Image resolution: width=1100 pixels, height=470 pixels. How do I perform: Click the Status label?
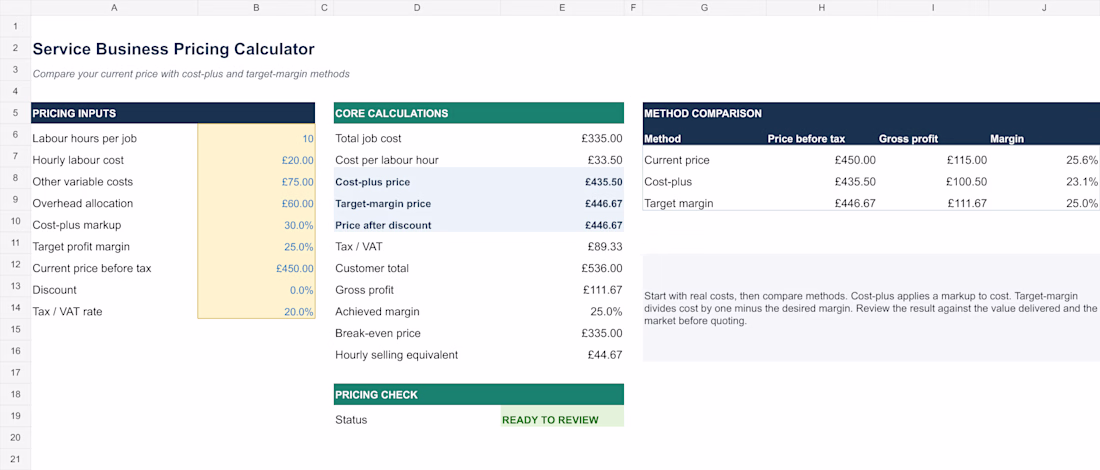351,420
